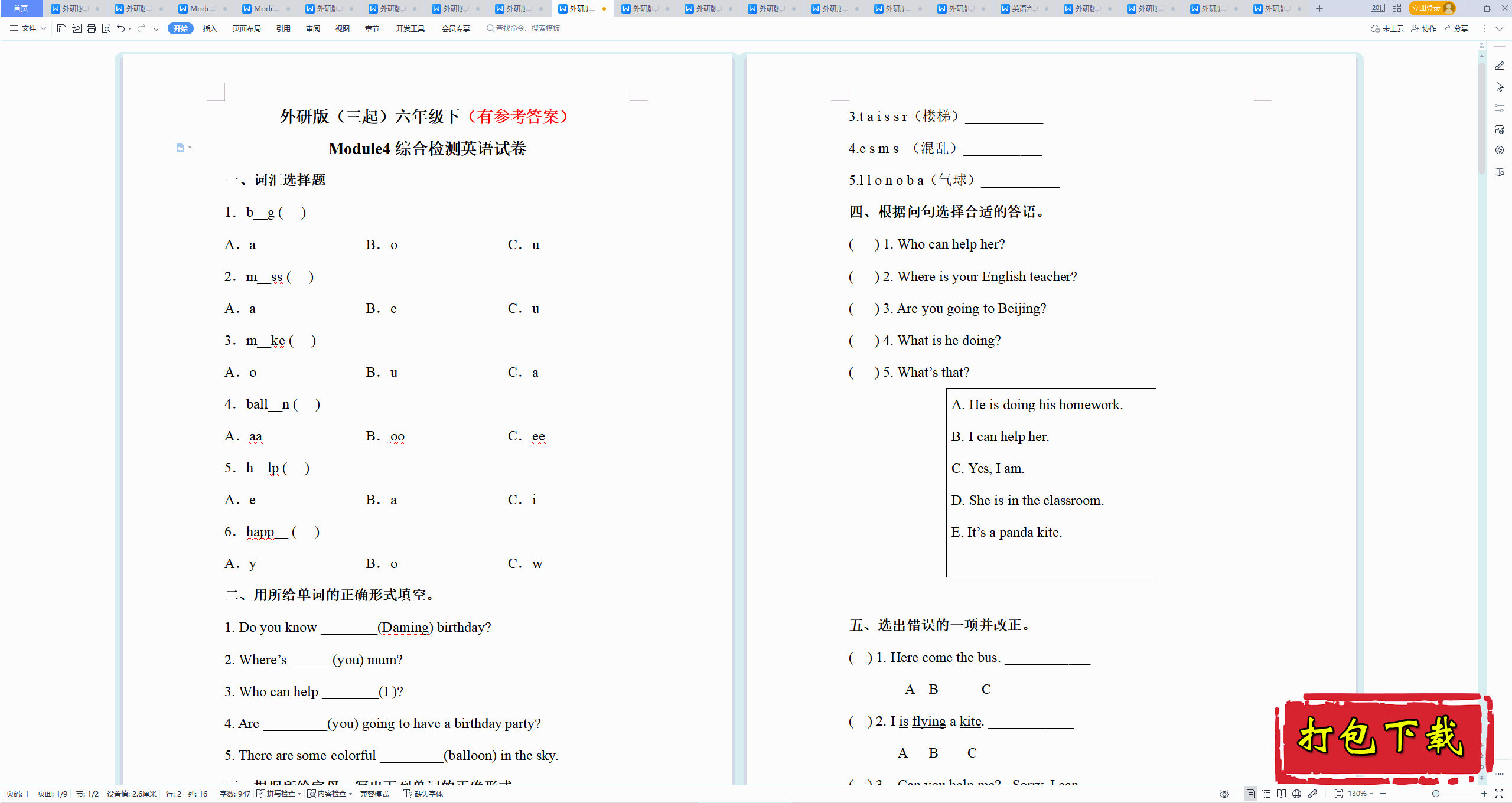
Task: Click the 协作 collaborate button
Action: click(x=1423, y=28)
